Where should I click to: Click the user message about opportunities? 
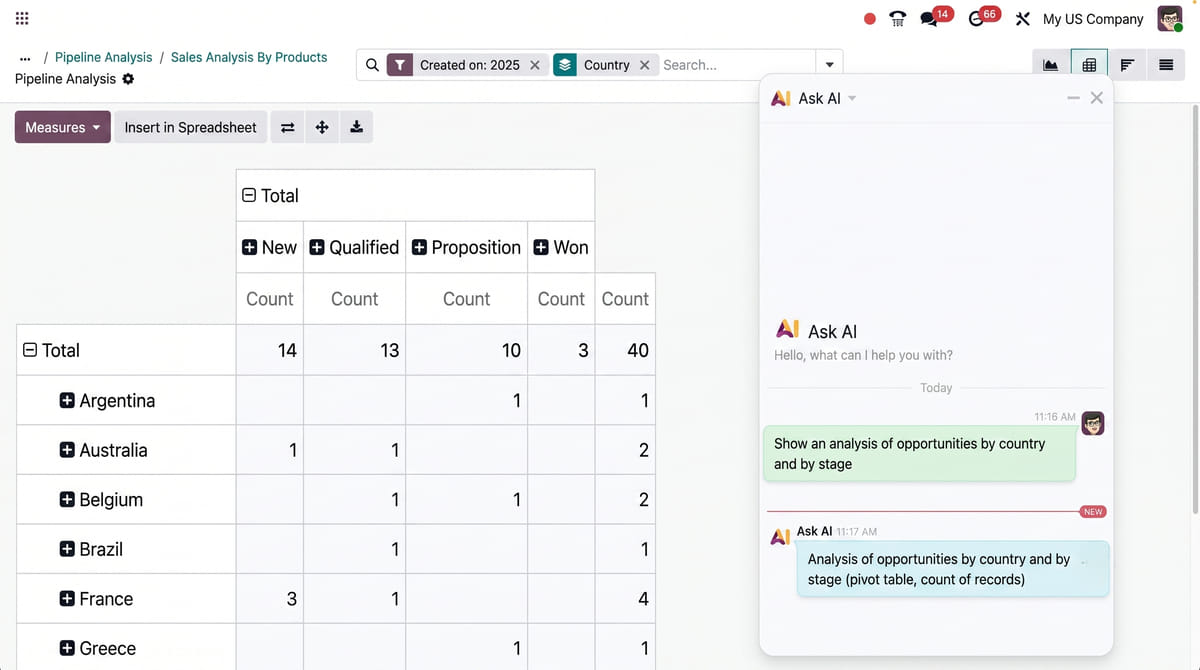pyautogui.click(x=919, y=453)
